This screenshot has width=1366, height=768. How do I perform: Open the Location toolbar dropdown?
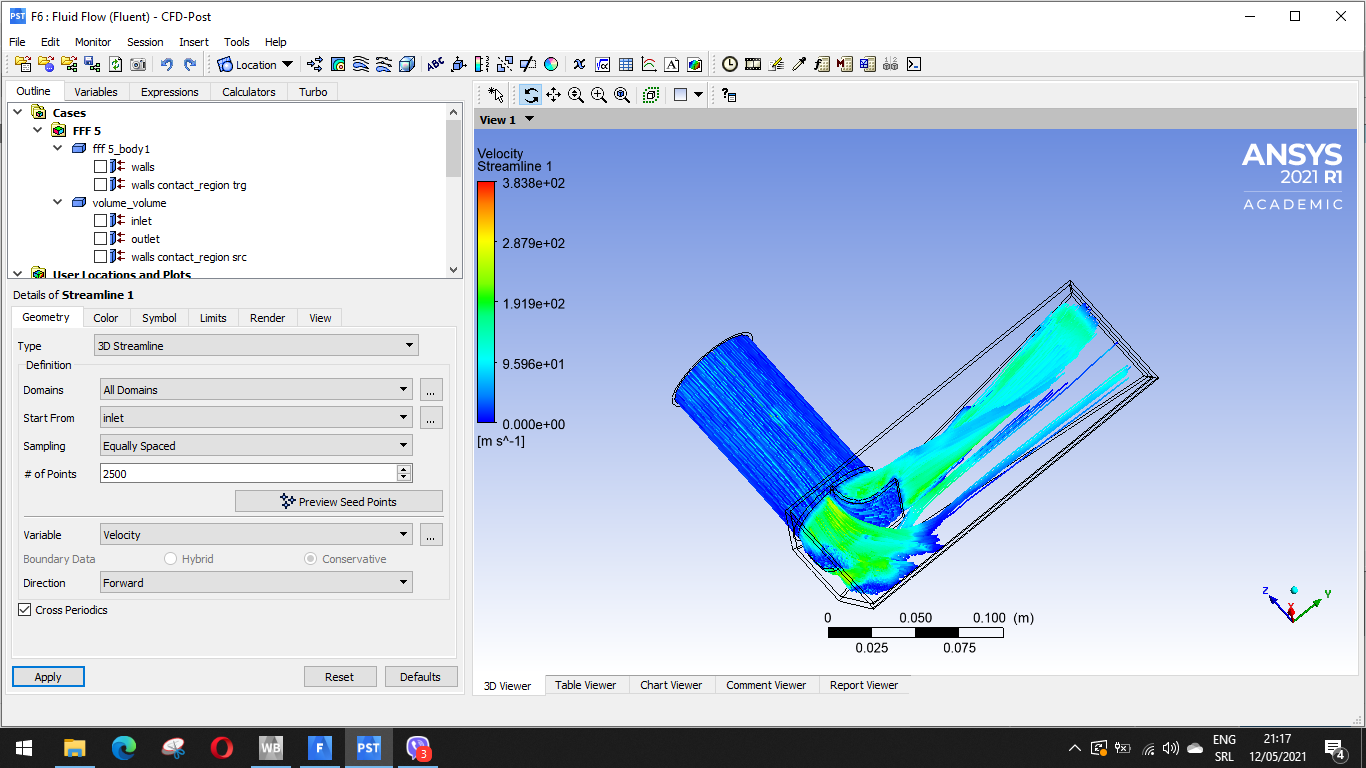[256, 64]
